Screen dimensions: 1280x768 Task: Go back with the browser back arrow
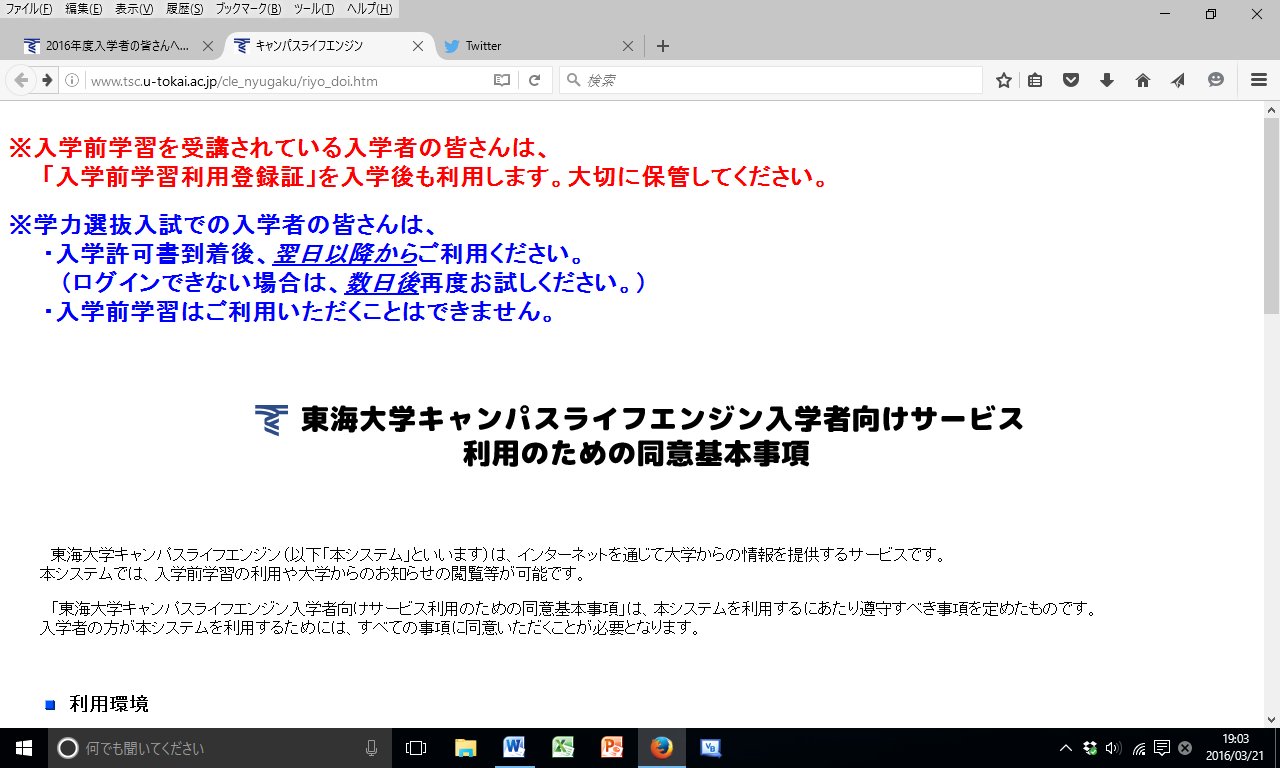pos(21,80)
